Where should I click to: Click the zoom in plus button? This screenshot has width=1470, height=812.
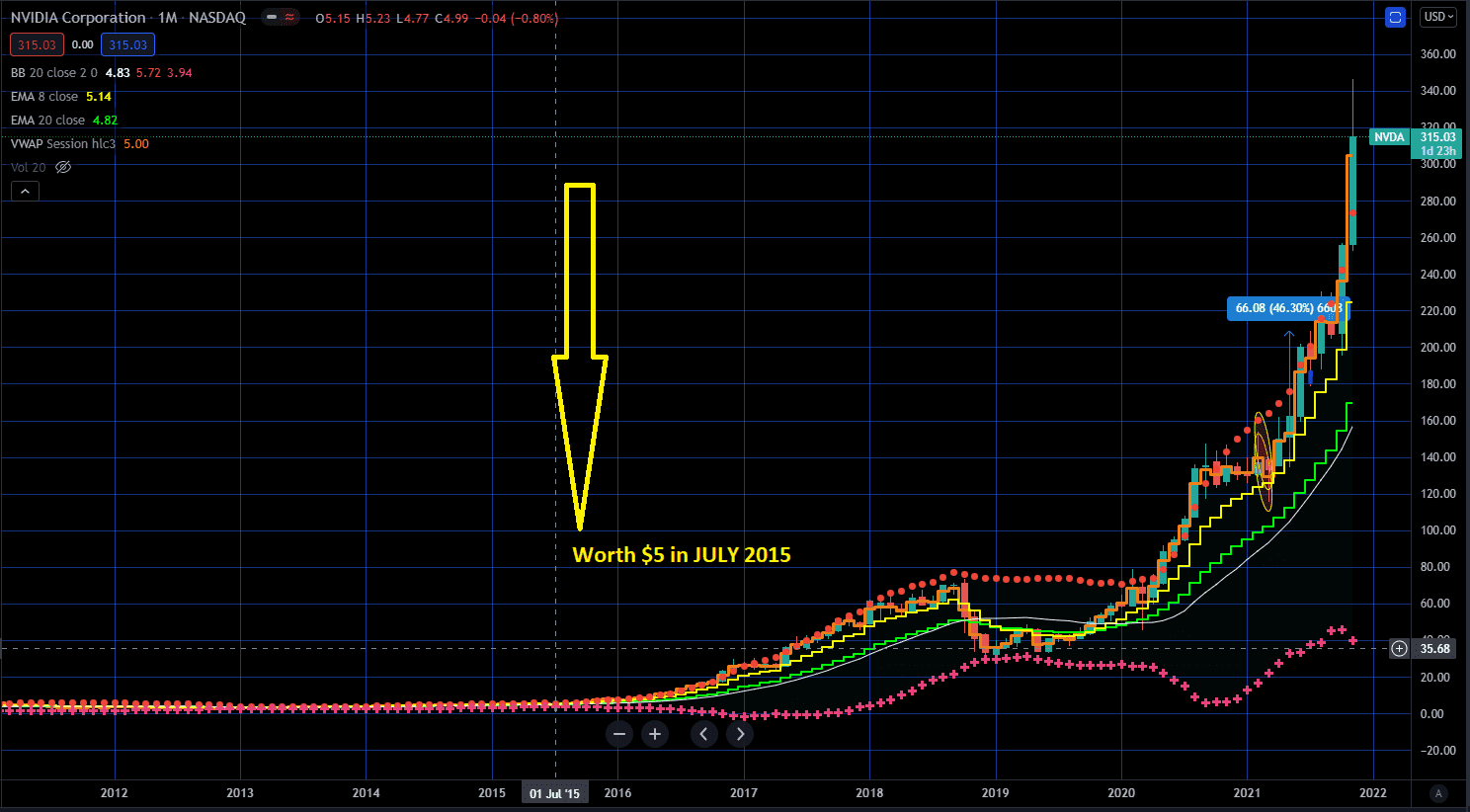[x=655, y=734]
